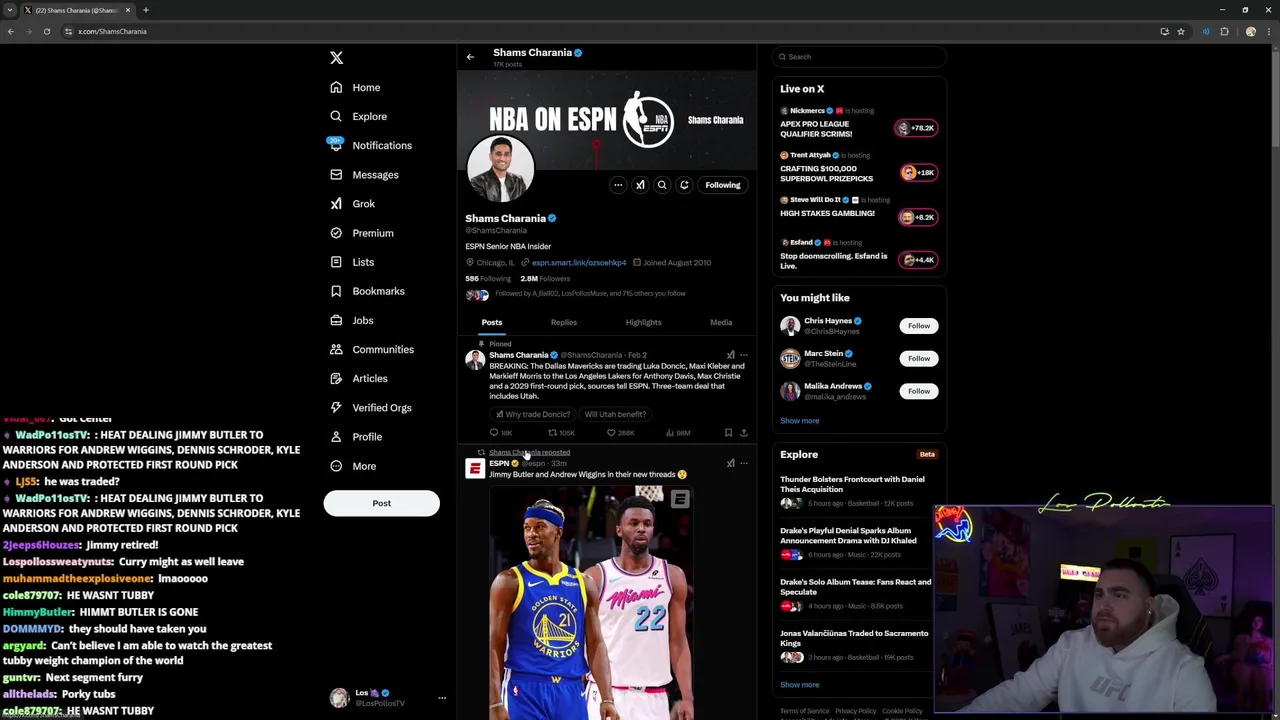This screenshot has height=720, width=1280.
Task: Open more options on pinned post
Action: (743, 355)
